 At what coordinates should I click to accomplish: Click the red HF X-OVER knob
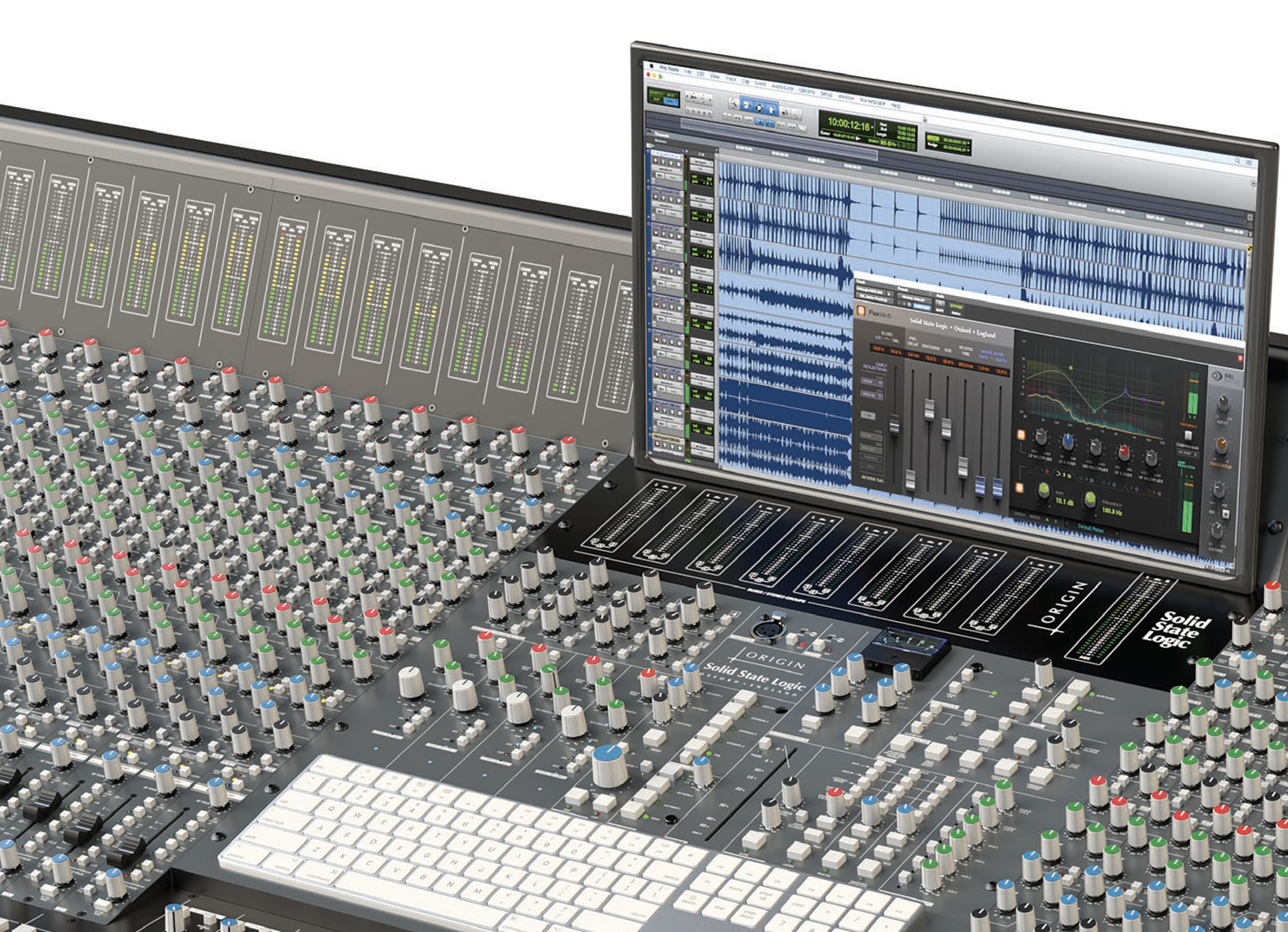1124,452
